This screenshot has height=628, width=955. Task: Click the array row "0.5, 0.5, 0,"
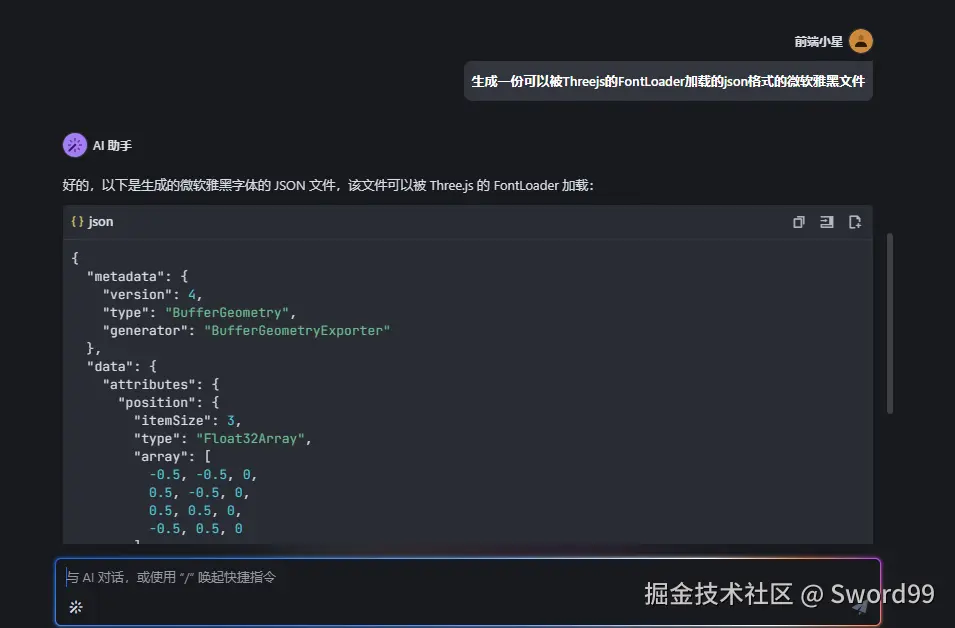coord(196,510)
